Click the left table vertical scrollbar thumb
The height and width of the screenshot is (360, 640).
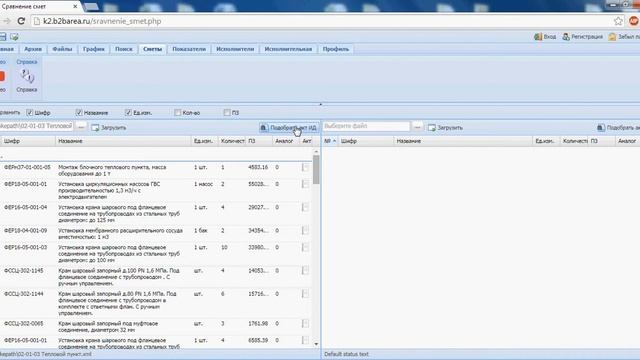pos(316,169)
